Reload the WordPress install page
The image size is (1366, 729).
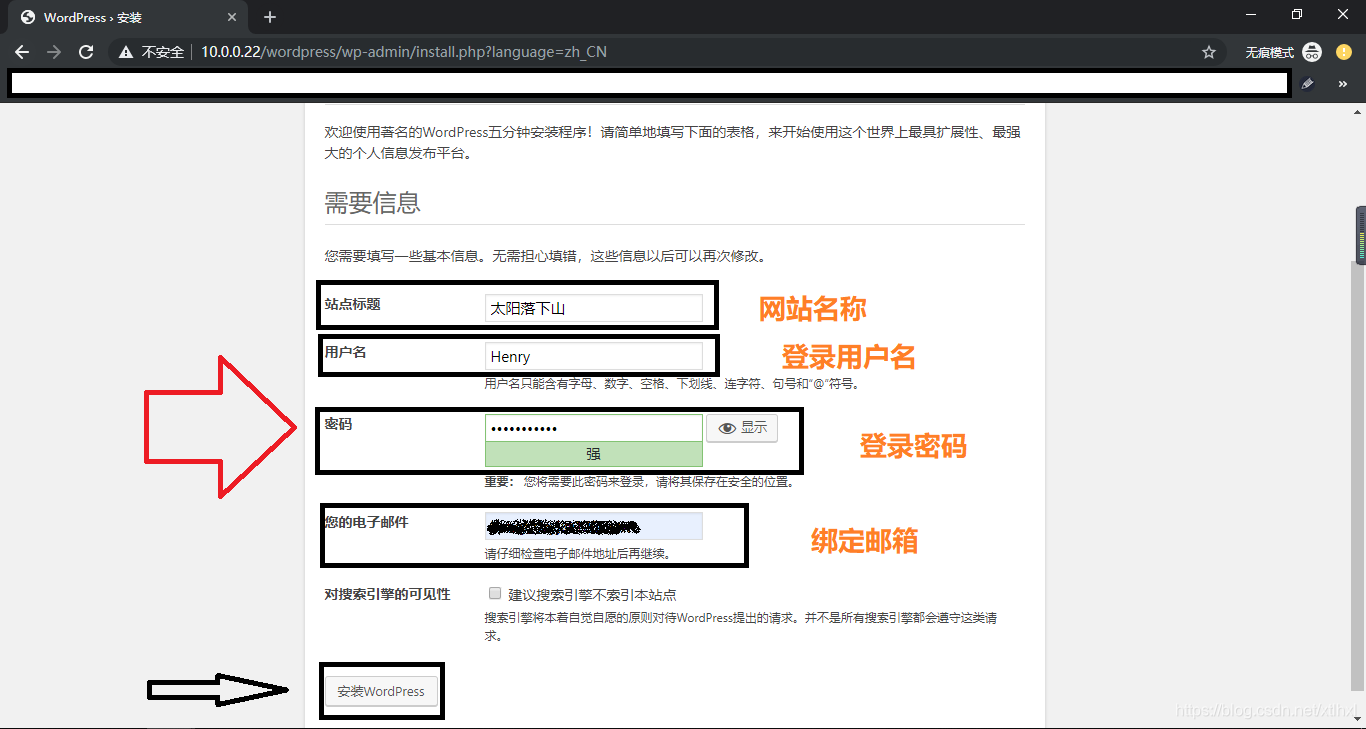click(86, 52)
